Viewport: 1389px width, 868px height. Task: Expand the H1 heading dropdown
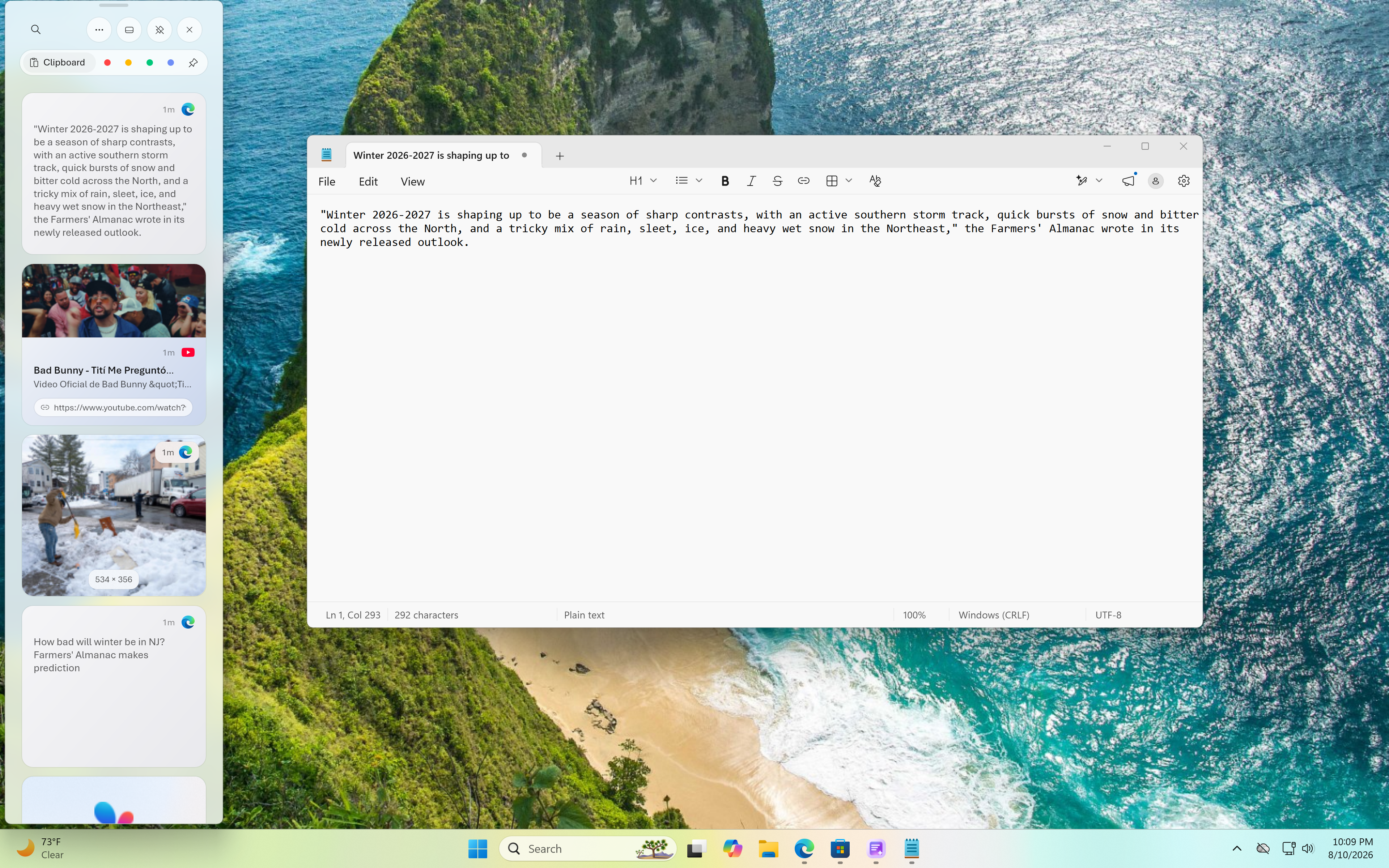click(x=642, y=181)
